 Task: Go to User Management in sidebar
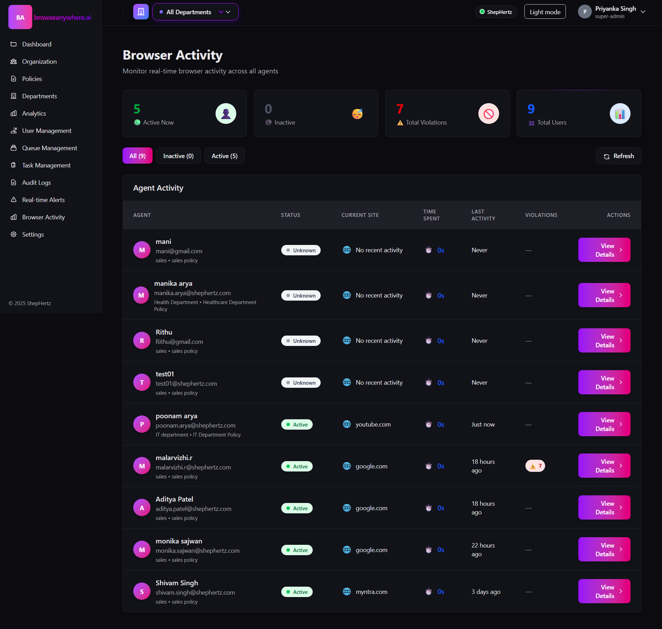point(46,131)
